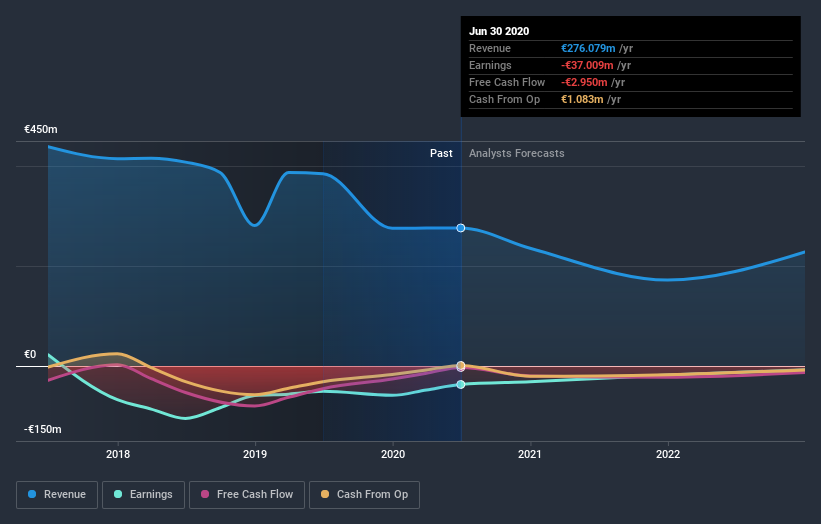Click the Past section label
Image resolution: width=821 pixels, height=524 pixels.
click(441, 153)
